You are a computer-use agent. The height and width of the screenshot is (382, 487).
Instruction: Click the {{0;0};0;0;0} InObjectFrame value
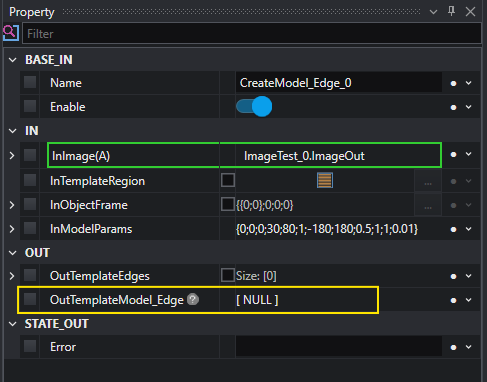[265, 205]
